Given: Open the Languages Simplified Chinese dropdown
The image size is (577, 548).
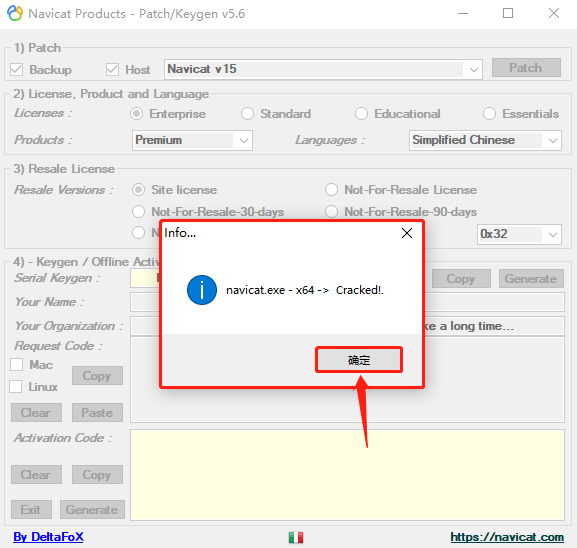Looking at the screenshot, I should point(485,140).
